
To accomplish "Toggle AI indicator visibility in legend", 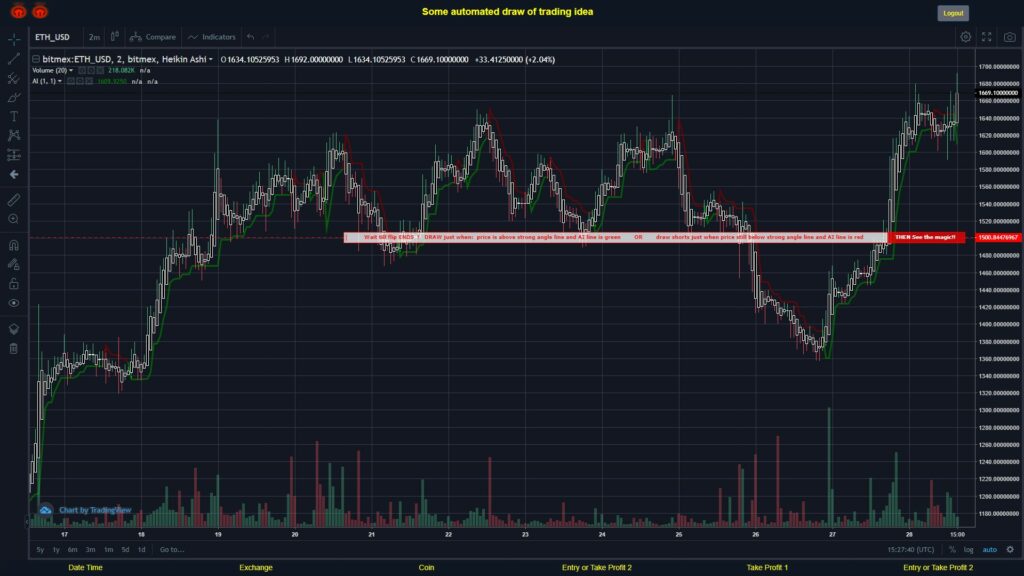I will pos(71,82).
